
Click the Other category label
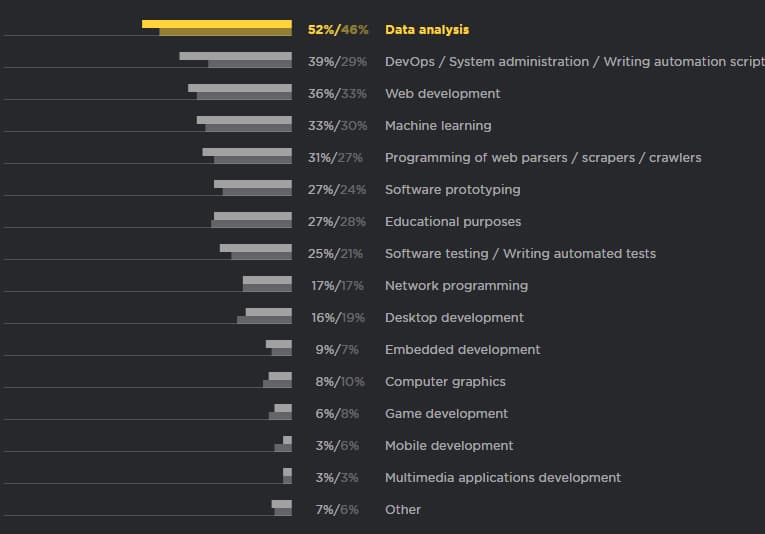coord(403,510)
